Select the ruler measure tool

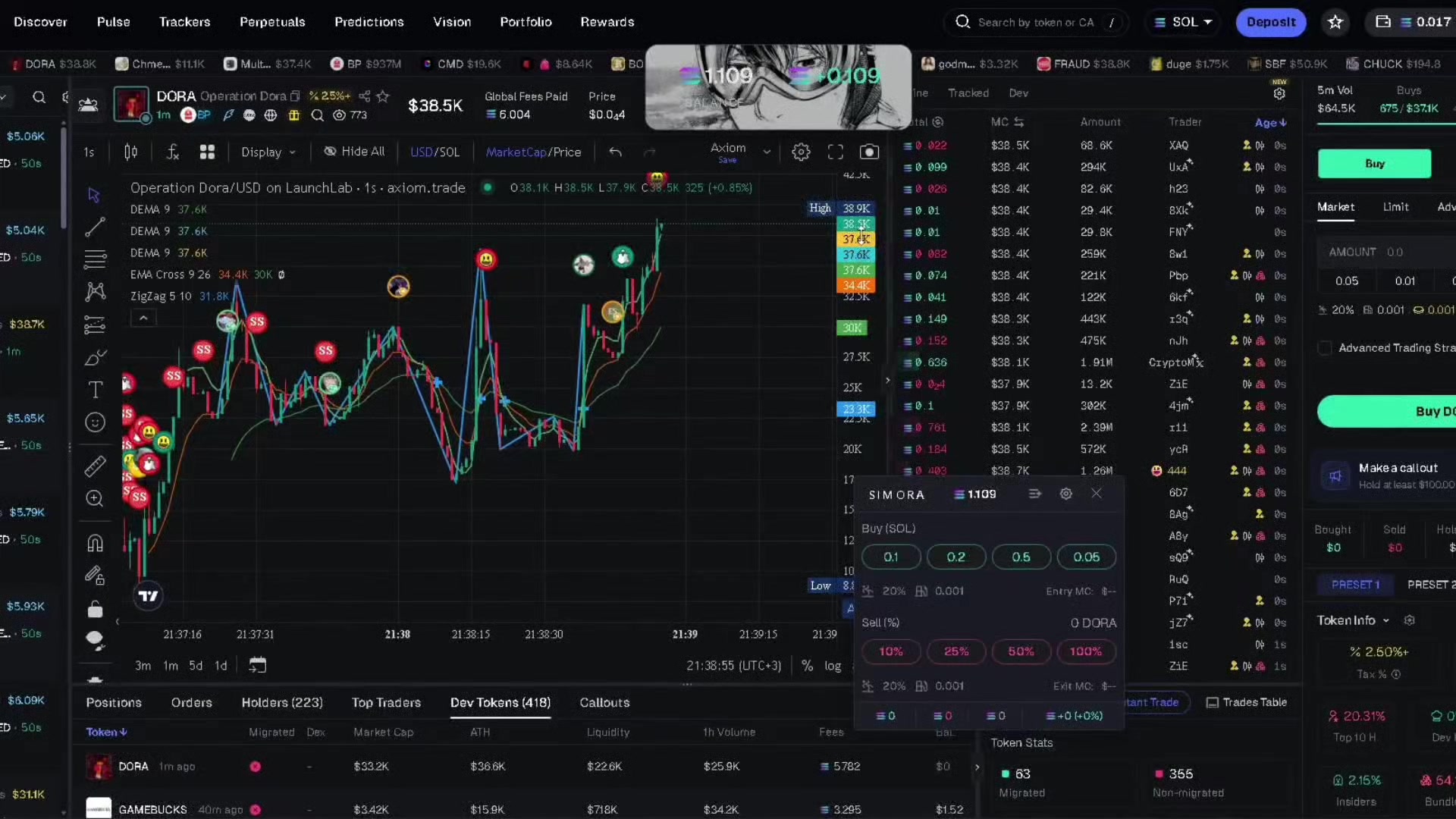(x=95, y=466)
